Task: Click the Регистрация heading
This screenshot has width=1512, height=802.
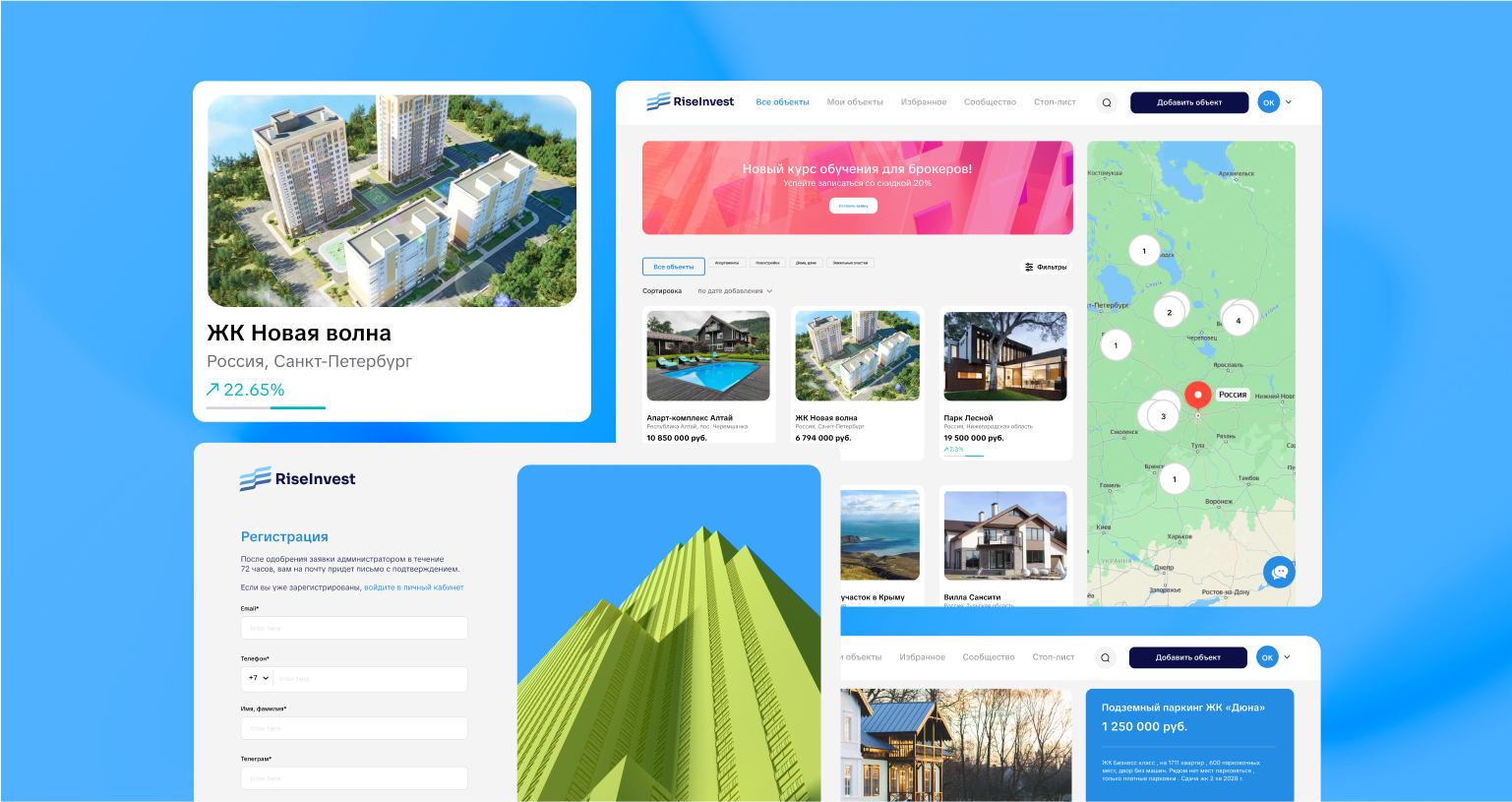Action: 284,536
